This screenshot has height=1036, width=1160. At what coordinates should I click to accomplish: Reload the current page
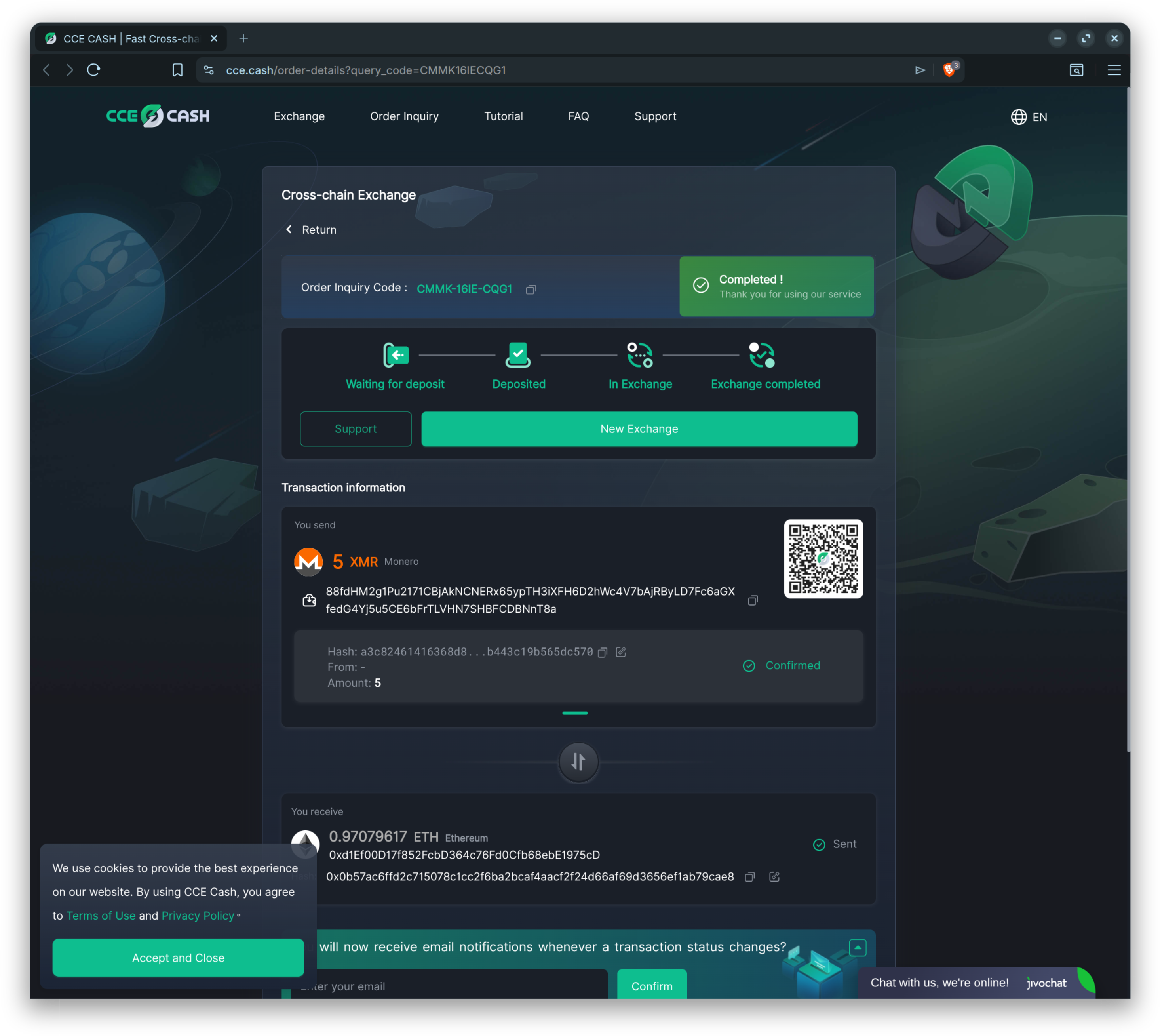pyautogui.click(x=94, y=70)
